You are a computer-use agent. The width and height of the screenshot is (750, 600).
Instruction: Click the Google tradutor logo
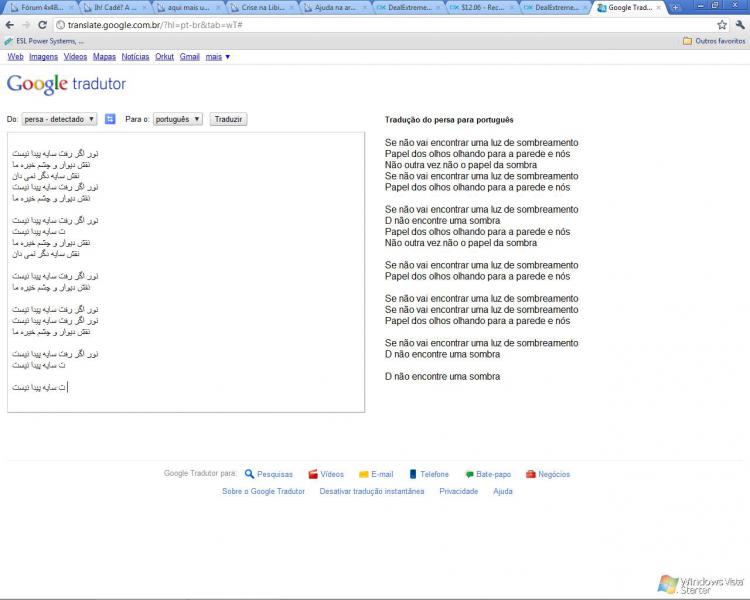[66, 84]
